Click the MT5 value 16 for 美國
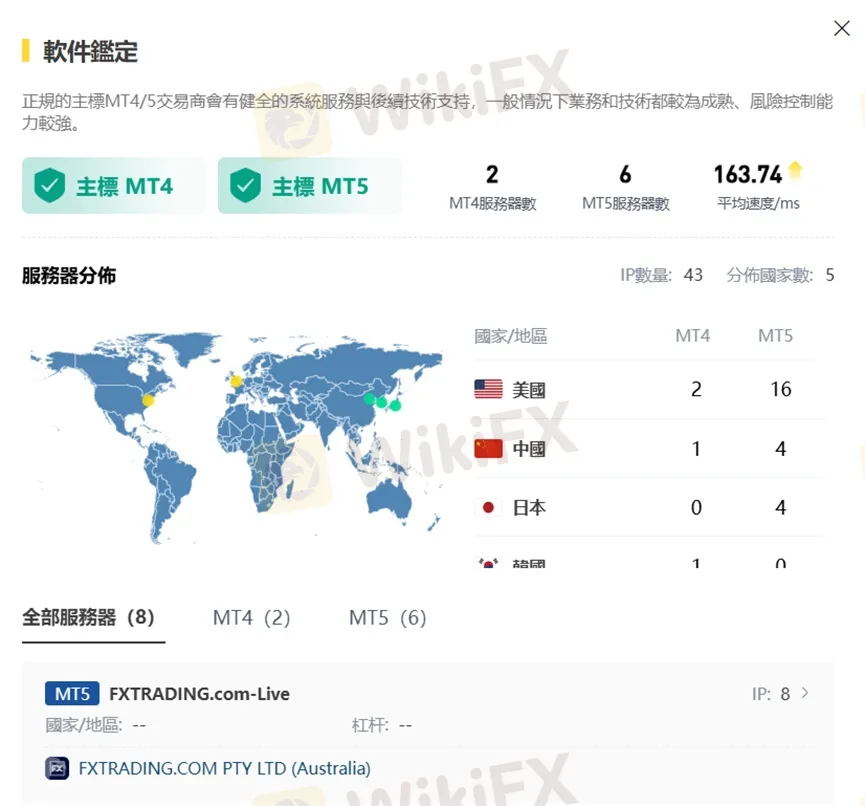 pyautogui.click(x=781, y=389)
